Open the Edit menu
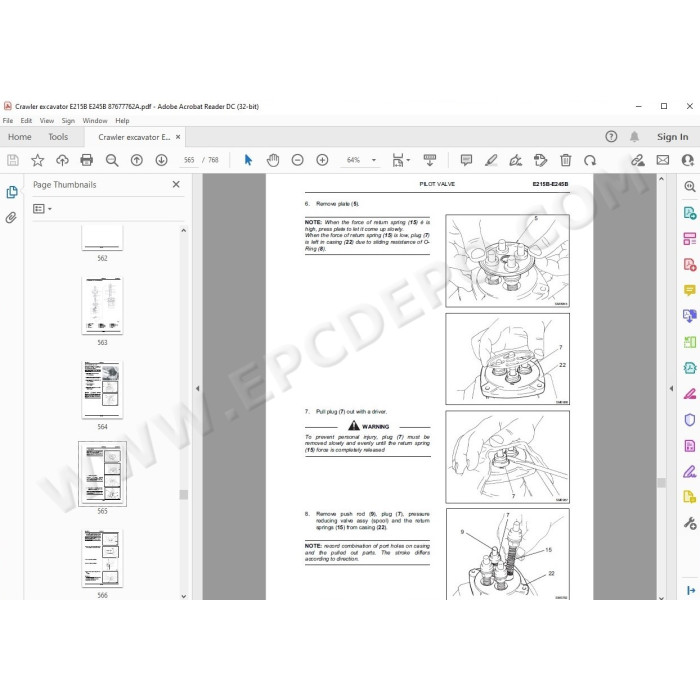 click(26, 121)
